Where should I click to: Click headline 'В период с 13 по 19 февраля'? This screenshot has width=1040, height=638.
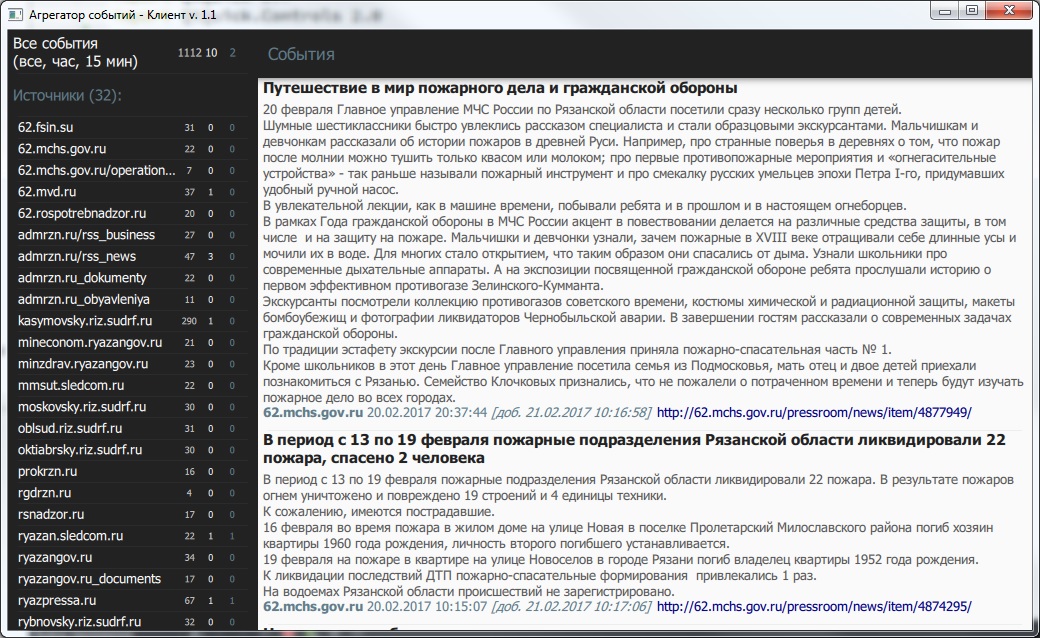point(634,449)
